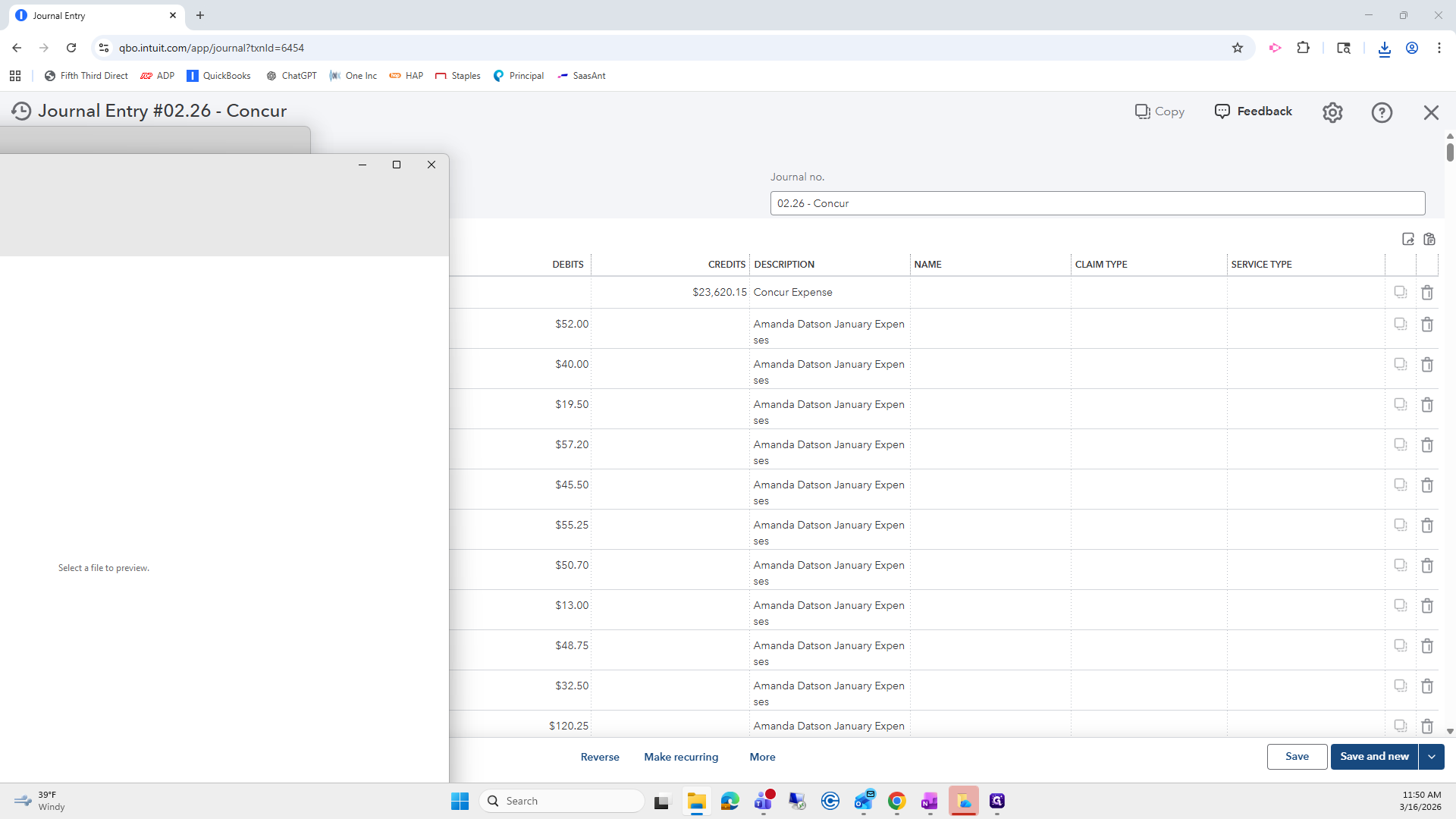The width and height of the screenshot is (1456, 819).
Task: Open the SaasAnt bookmark
Action: 582,76
